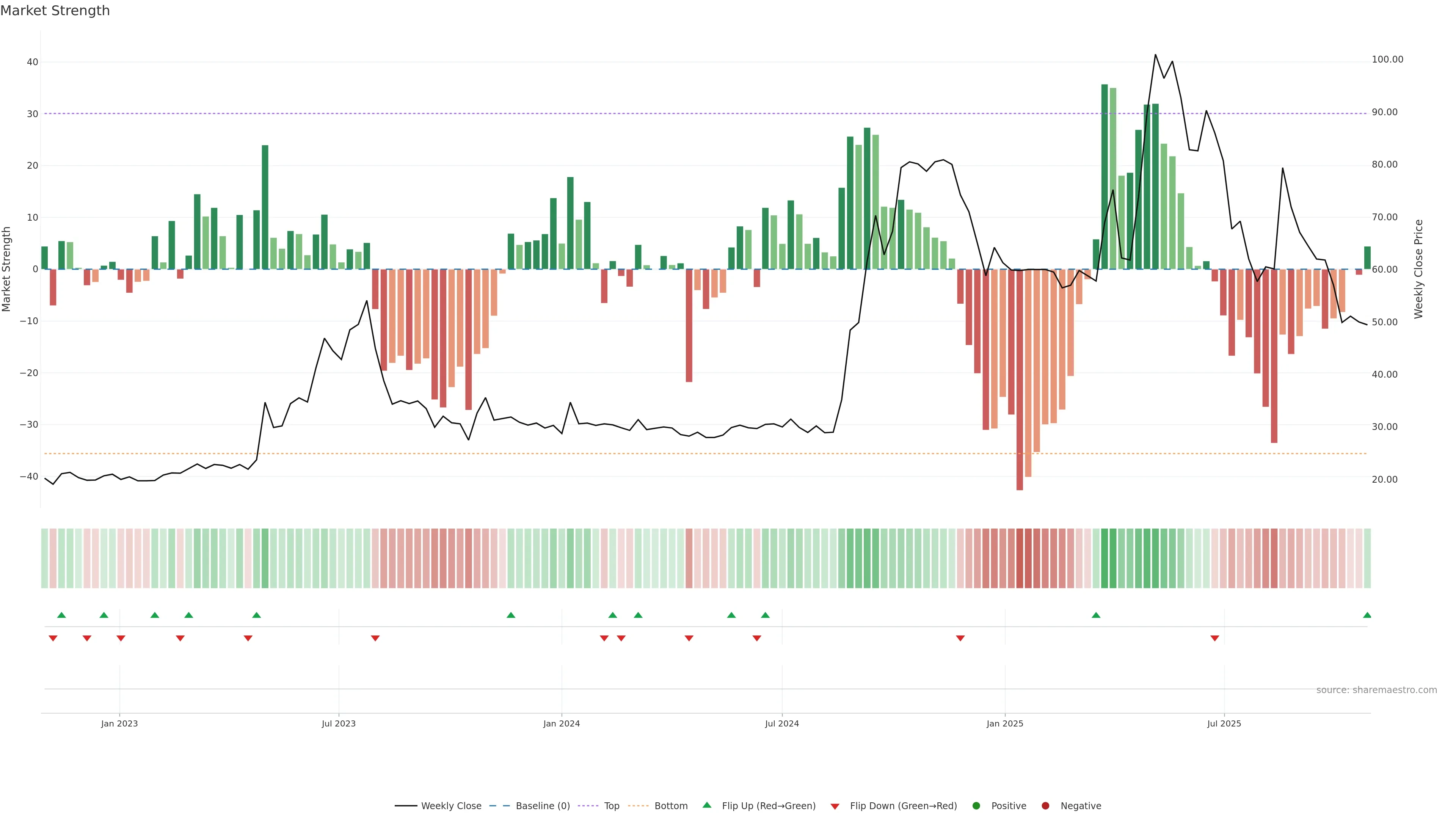Click green flip-up marker before Jan 2024
This screenshot has height=819, width=1456.
pos(511,615)
